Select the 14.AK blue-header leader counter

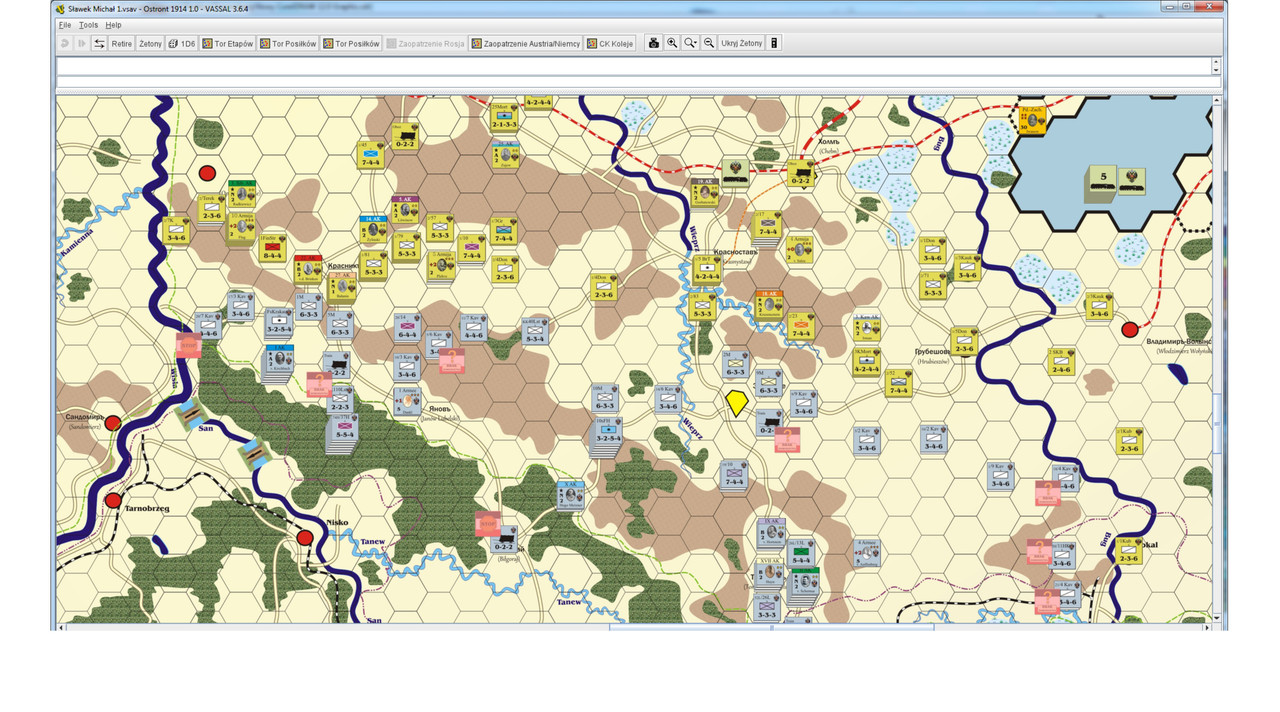(x=373, y=229)
